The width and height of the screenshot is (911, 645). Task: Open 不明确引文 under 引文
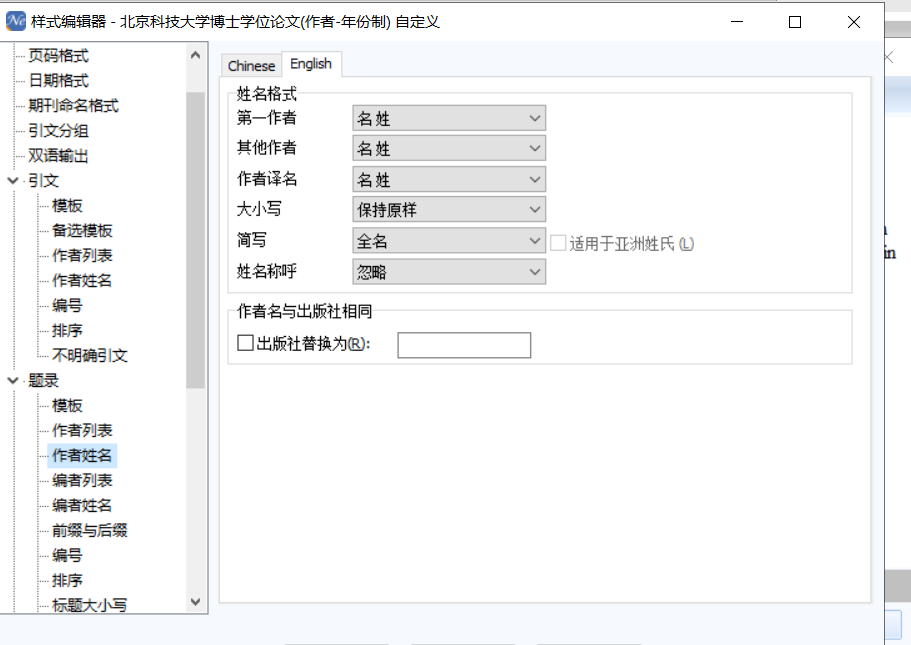coord(90,356)
